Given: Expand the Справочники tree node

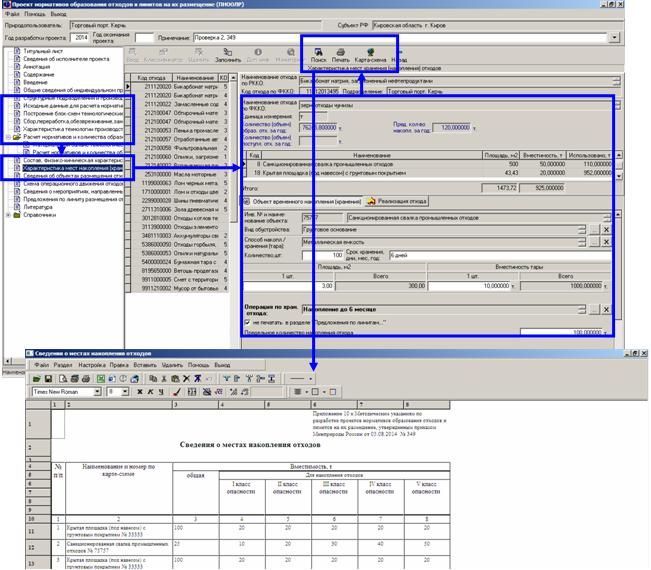Looking at the screenshot, I should point(9,213).
